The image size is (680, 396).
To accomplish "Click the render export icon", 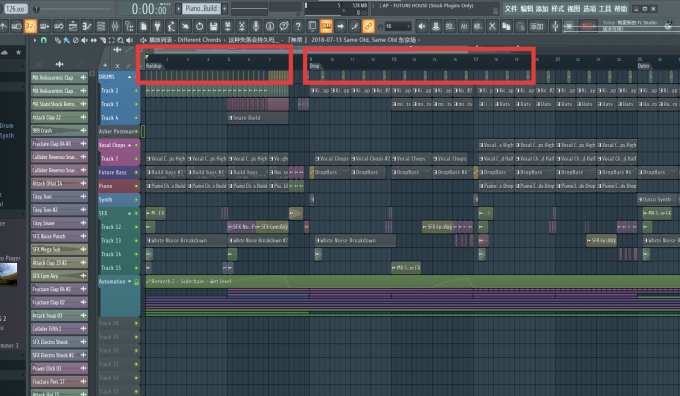I will [x=227, y=26].
